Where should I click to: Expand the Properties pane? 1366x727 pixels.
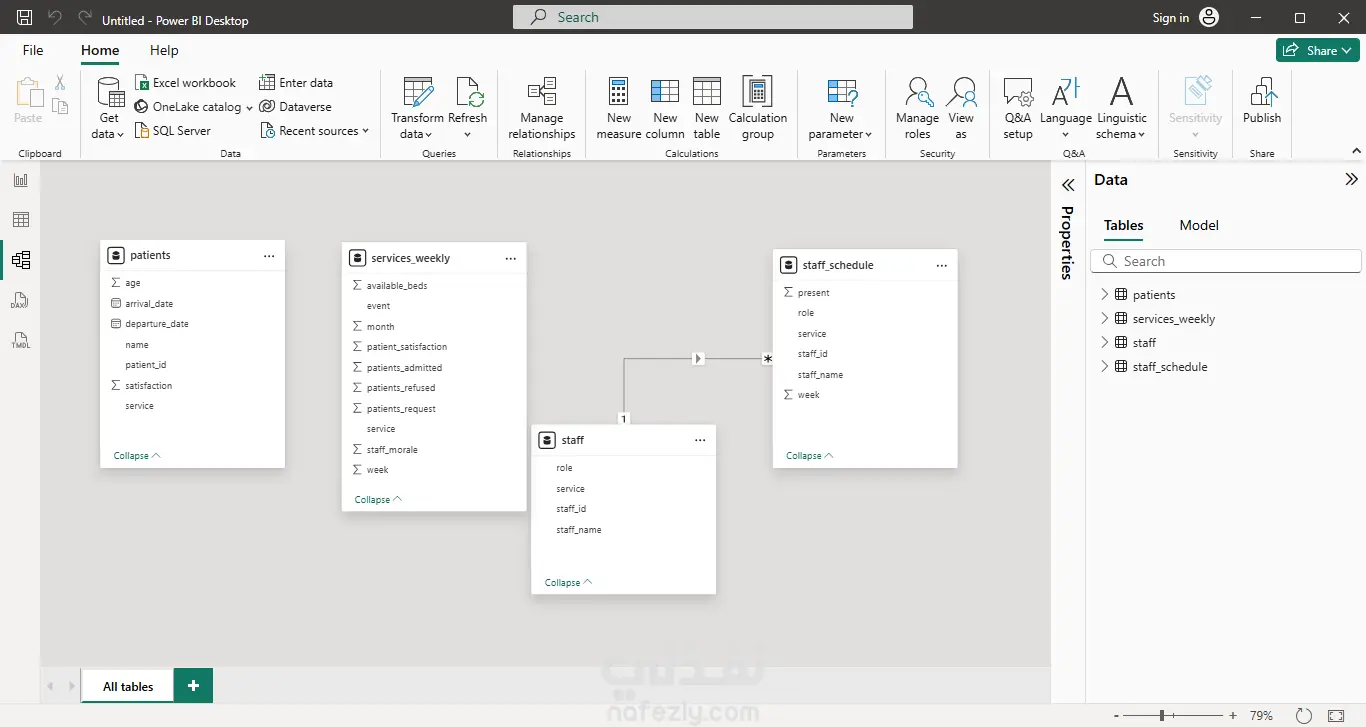[x=1068, y=185]
